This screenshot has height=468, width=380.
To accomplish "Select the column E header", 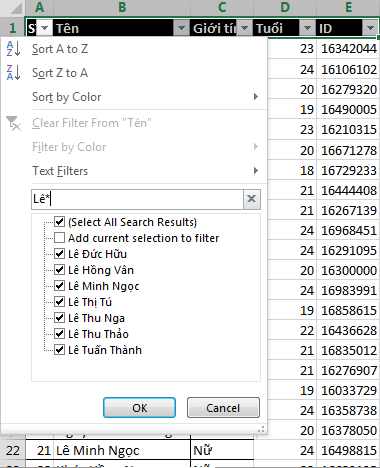I will point(348,7).
